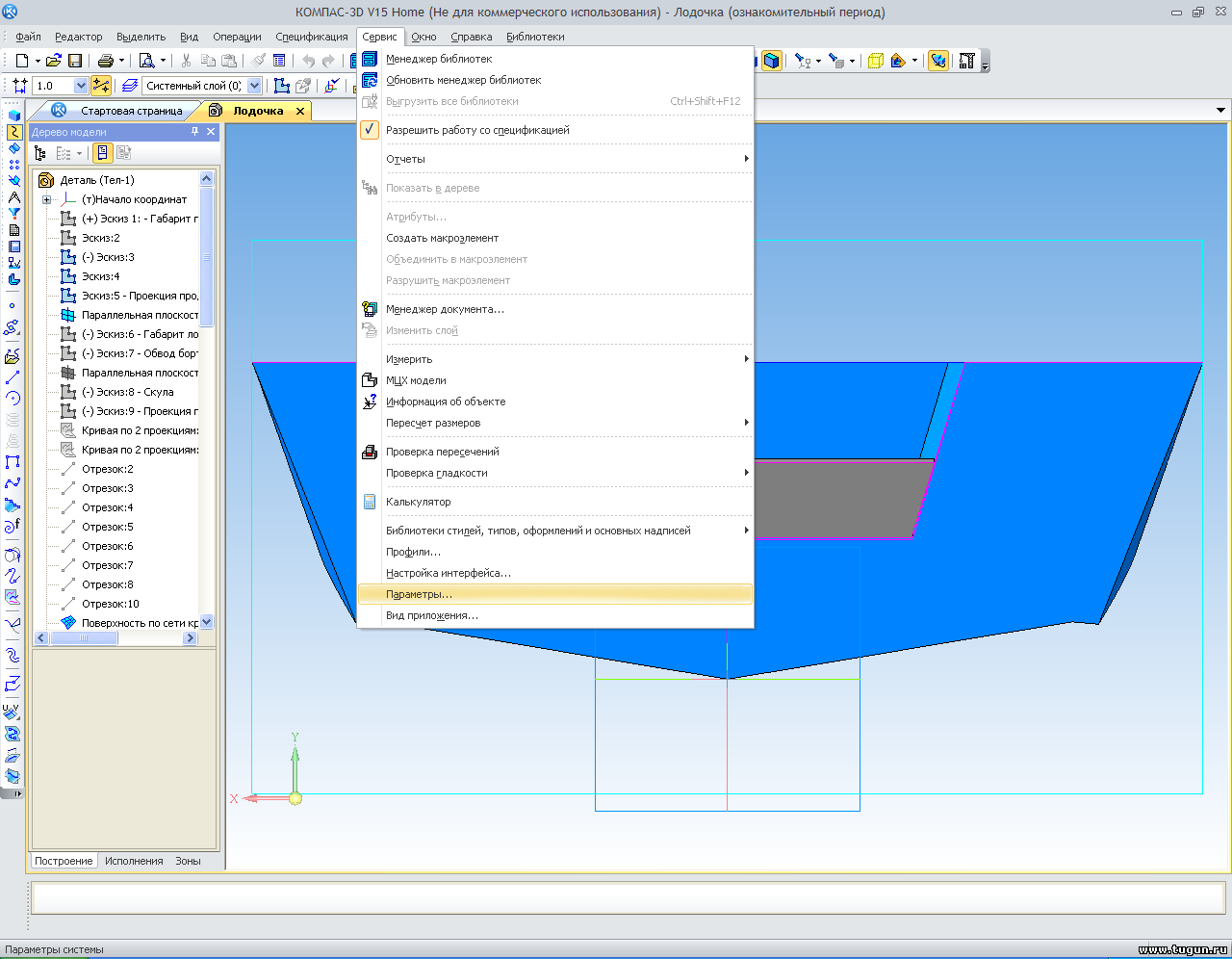This screenshot has height=959, width=1232.
Task: Click the Save floppy disk icon
Action: pyautogui.click(x=75, y=61)
